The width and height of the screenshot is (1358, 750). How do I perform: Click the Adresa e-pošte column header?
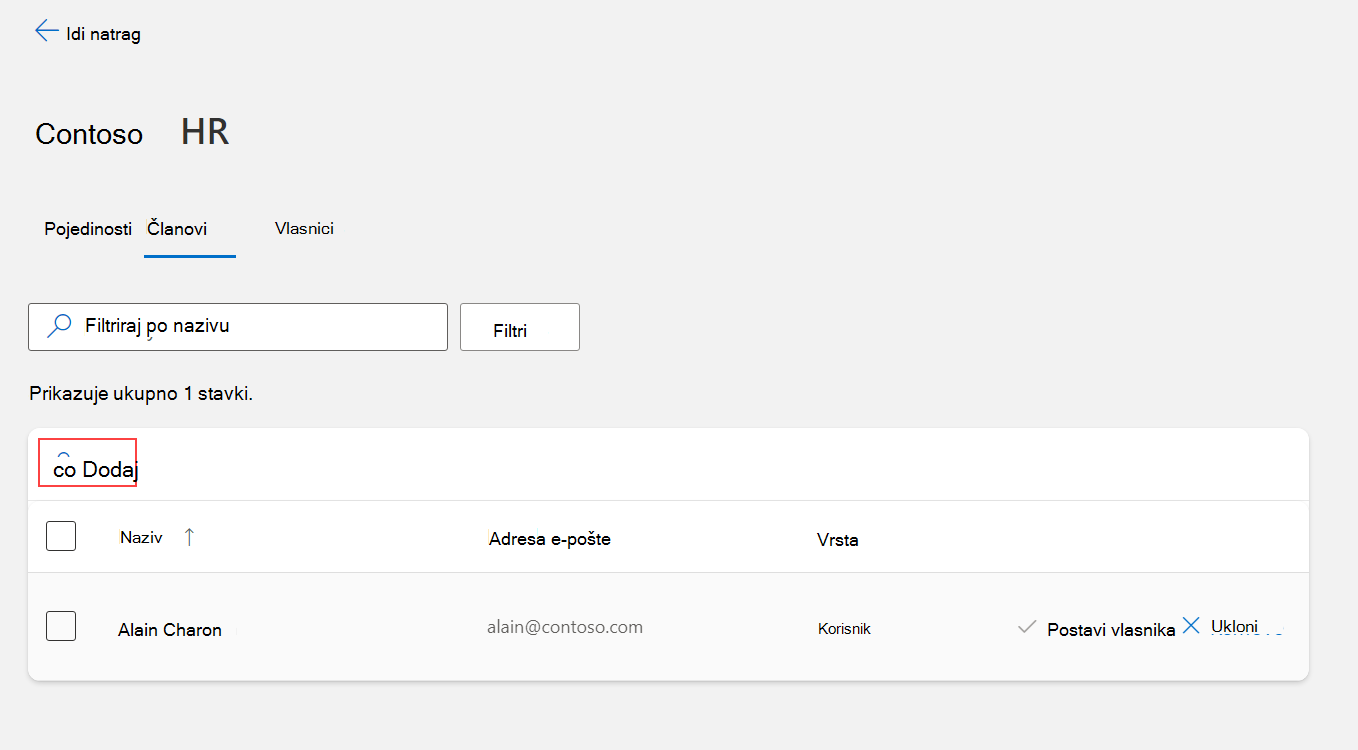[549, 539]
